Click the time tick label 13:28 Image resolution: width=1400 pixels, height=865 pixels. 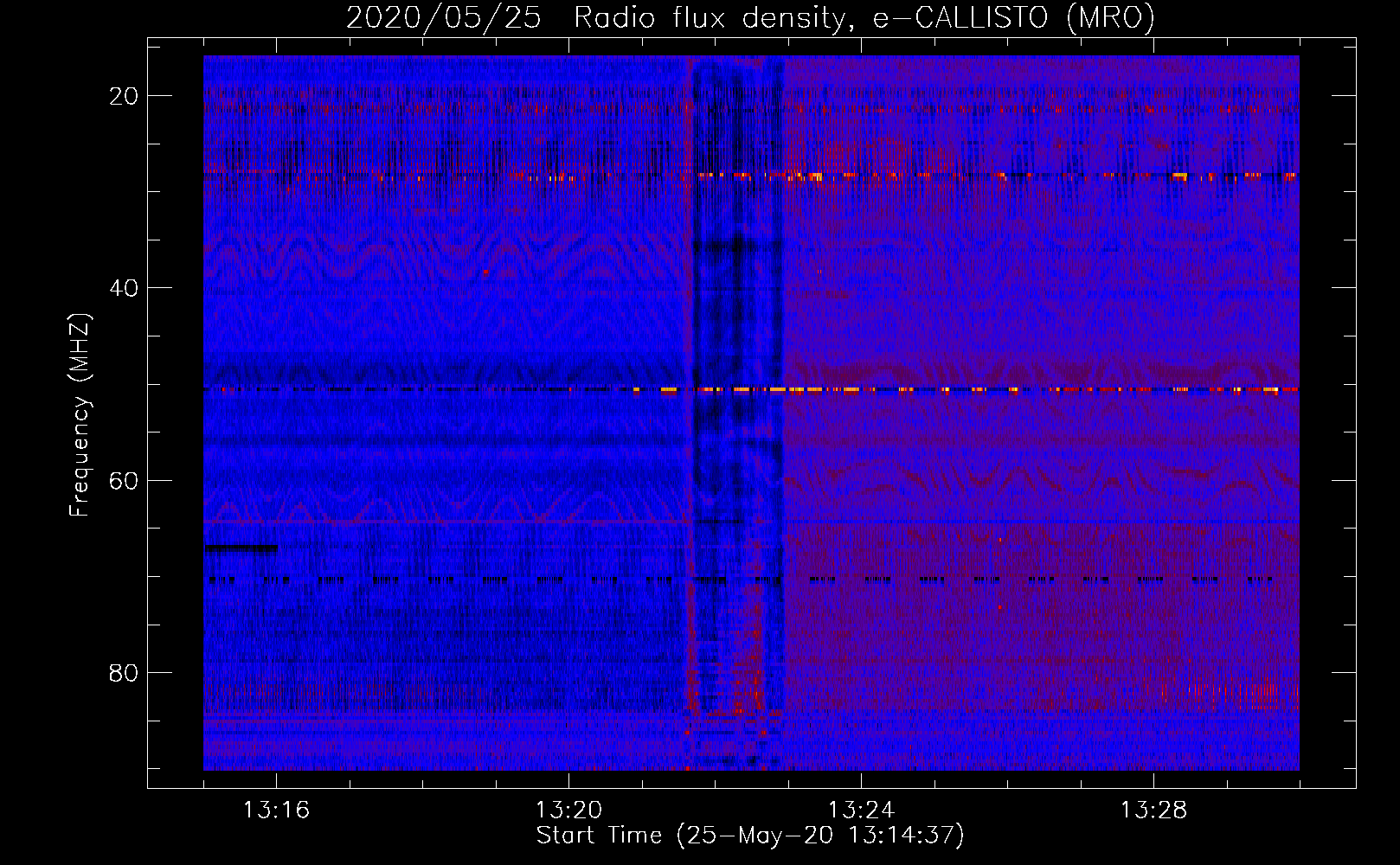1153,811
